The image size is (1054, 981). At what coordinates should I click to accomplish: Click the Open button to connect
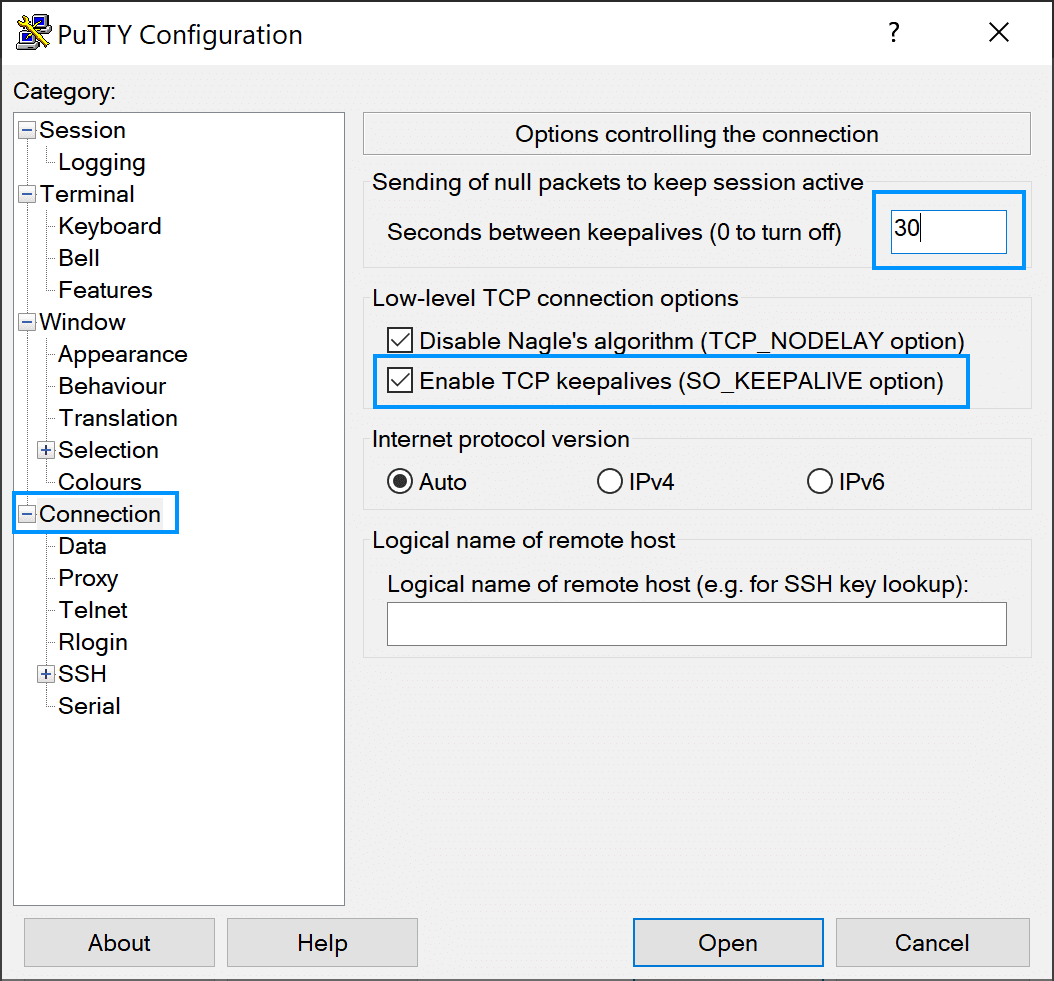coord(727,943)
